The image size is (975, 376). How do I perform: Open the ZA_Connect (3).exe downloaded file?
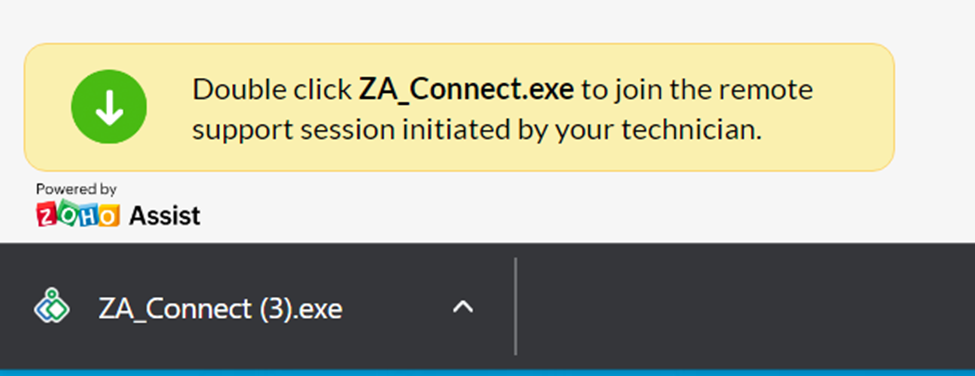(220, 308)
